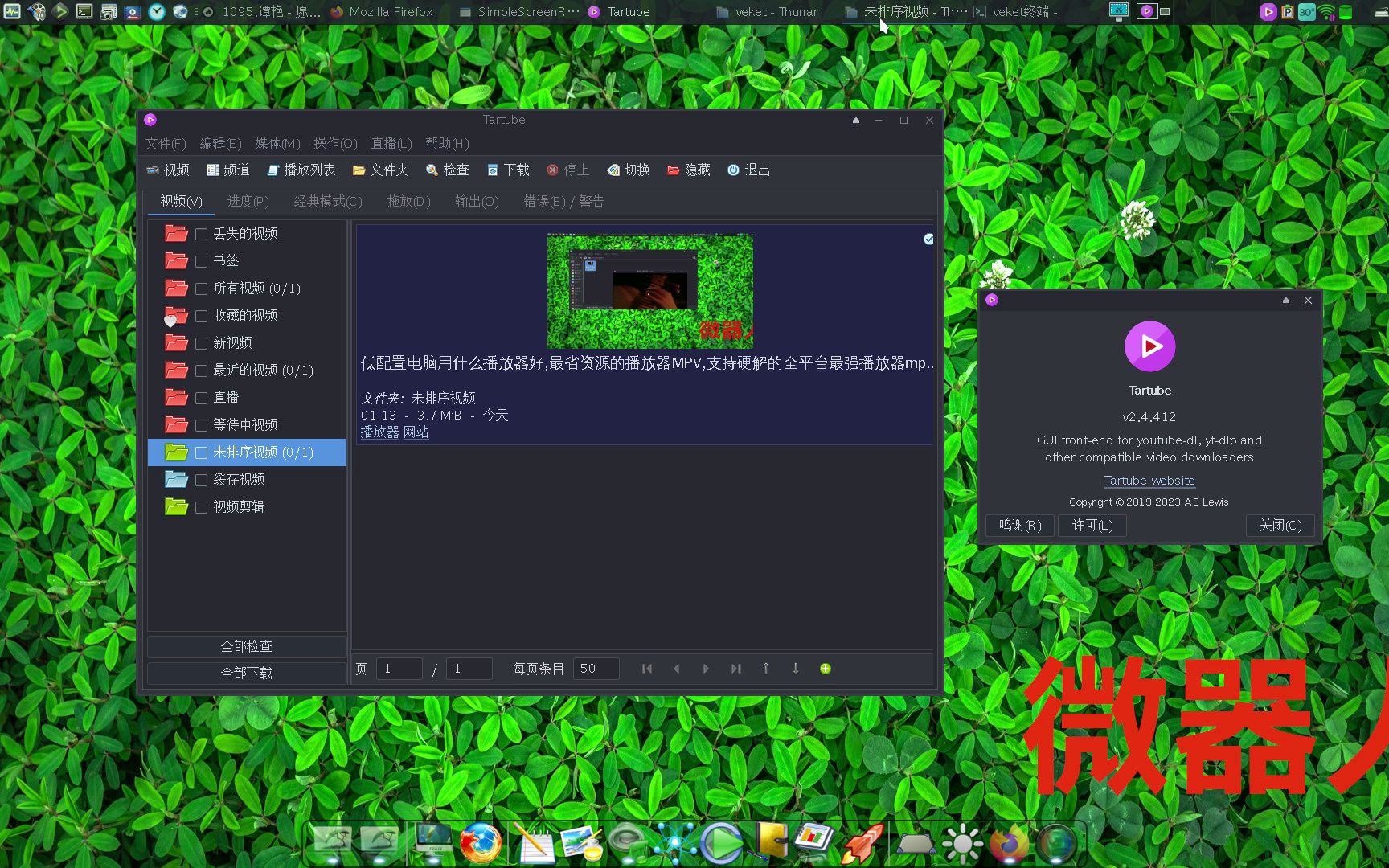Tick the 丢失的视频 folder checkbox

201,234
